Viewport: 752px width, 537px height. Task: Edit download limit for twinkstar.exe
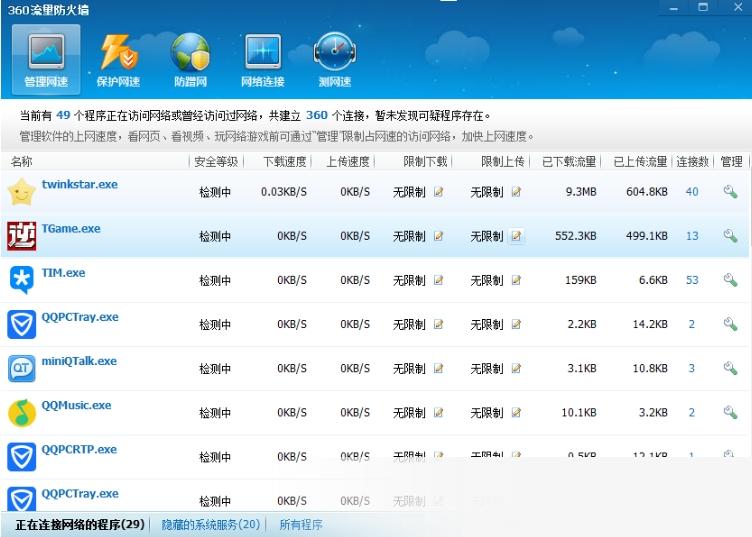coord(438,192)
